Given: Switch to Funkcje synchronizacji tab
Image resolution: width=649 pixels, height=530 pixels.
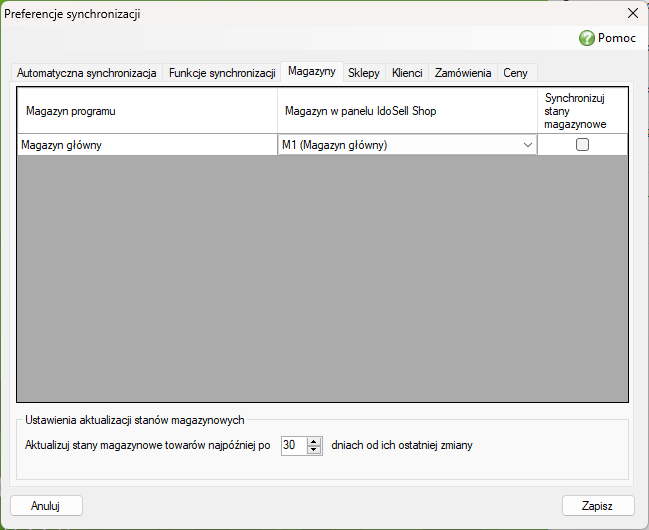Looking at the screenshot, I should coord(222,73).
